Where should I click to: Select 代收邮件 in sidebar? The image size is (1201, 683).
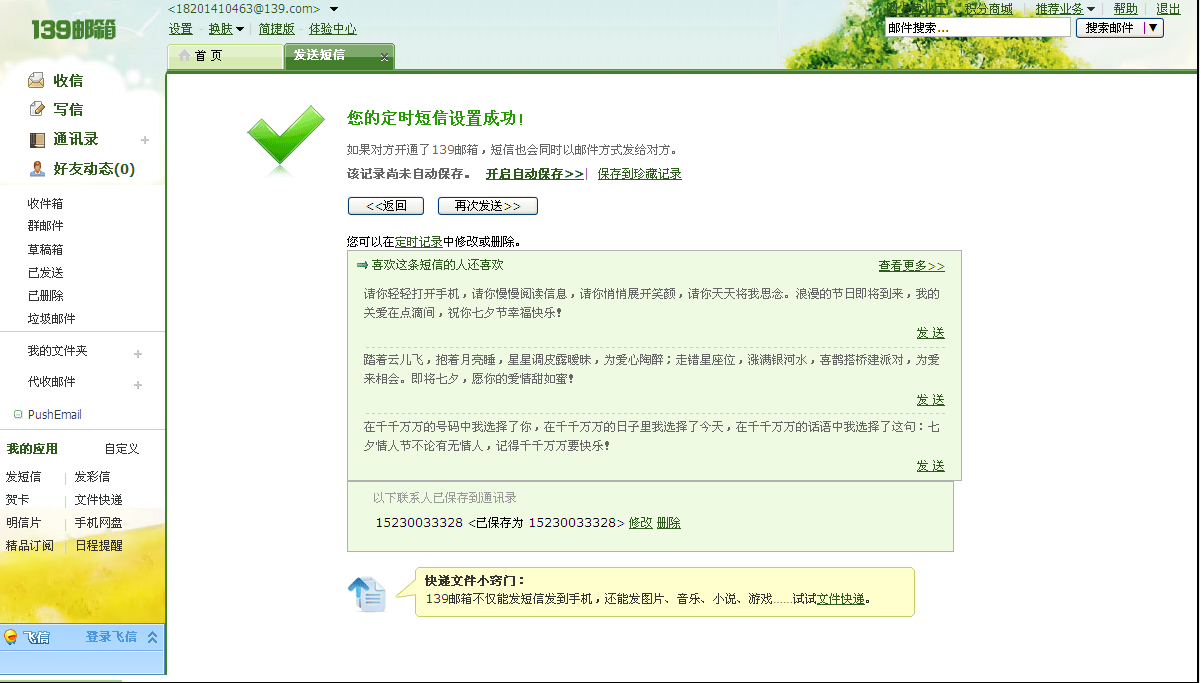[51, 382]
